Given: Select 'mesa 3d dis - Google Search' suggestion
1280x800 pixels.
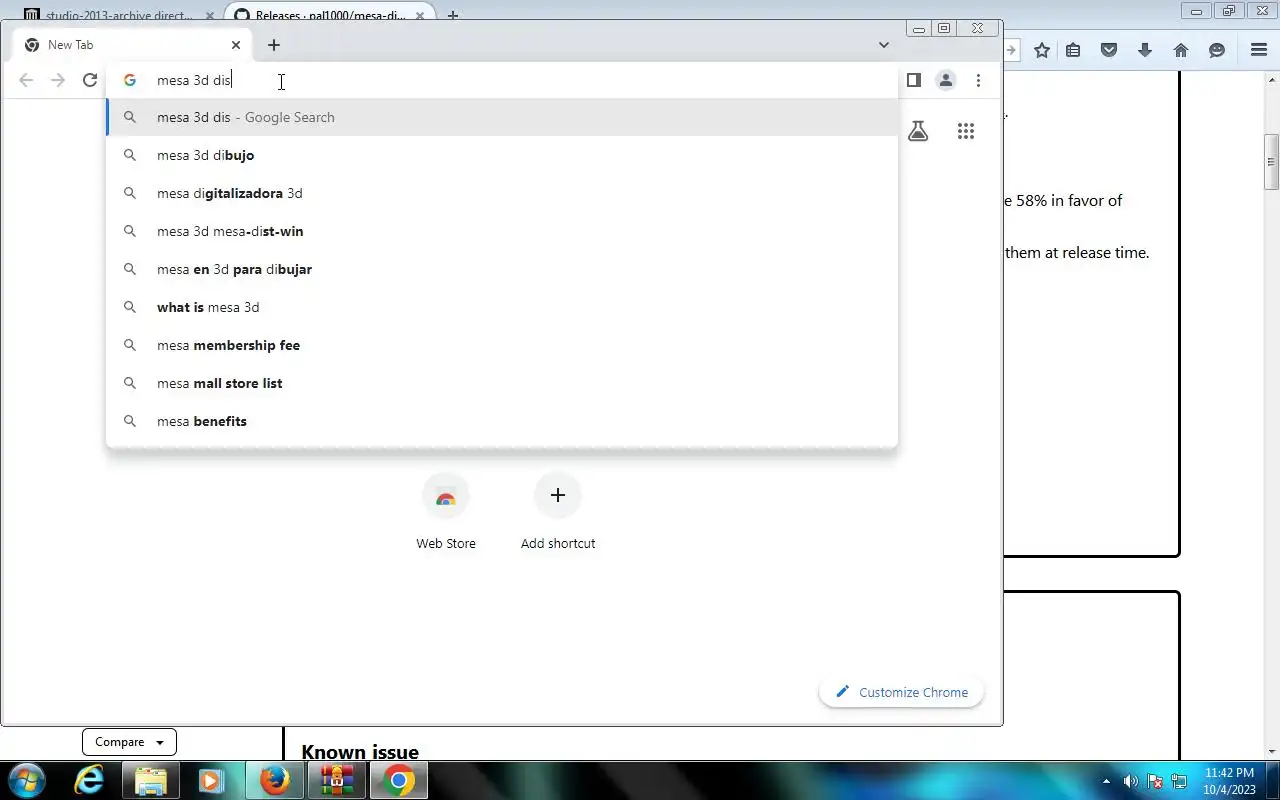Looking at the screenshot, I should (x=502, y=117).
